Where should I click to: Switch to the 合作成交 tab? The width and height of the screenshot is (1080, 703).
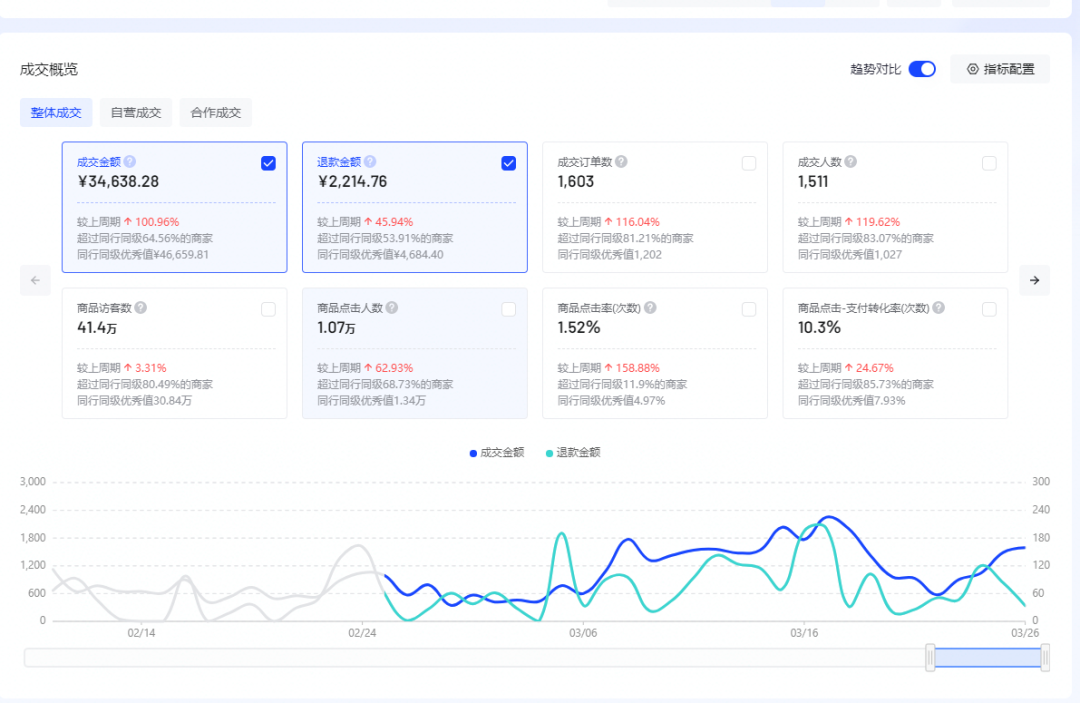216,113
